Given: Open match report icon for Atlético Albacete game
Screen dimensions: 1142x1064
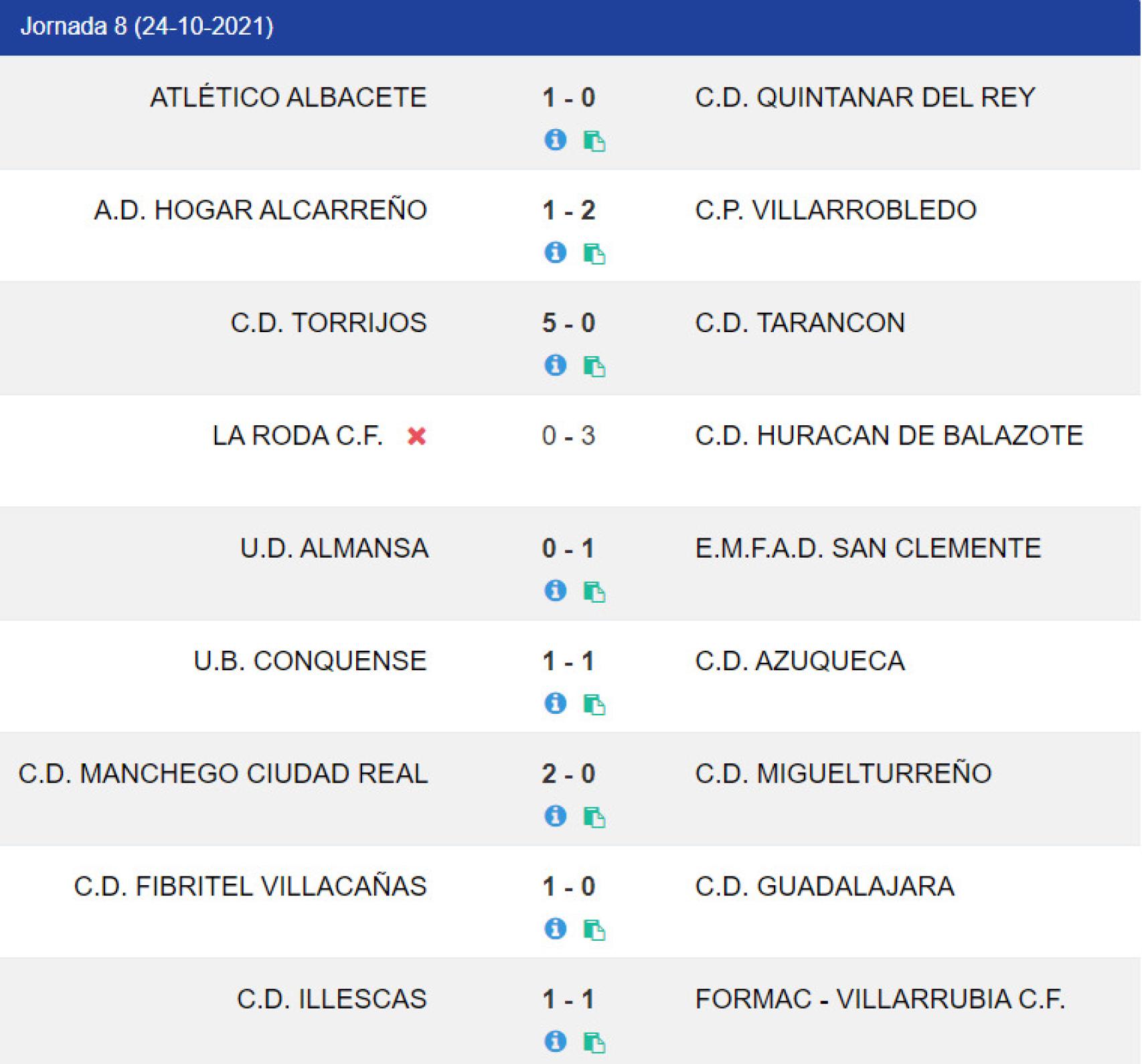Looking at the screenshot, I should 594,141.
